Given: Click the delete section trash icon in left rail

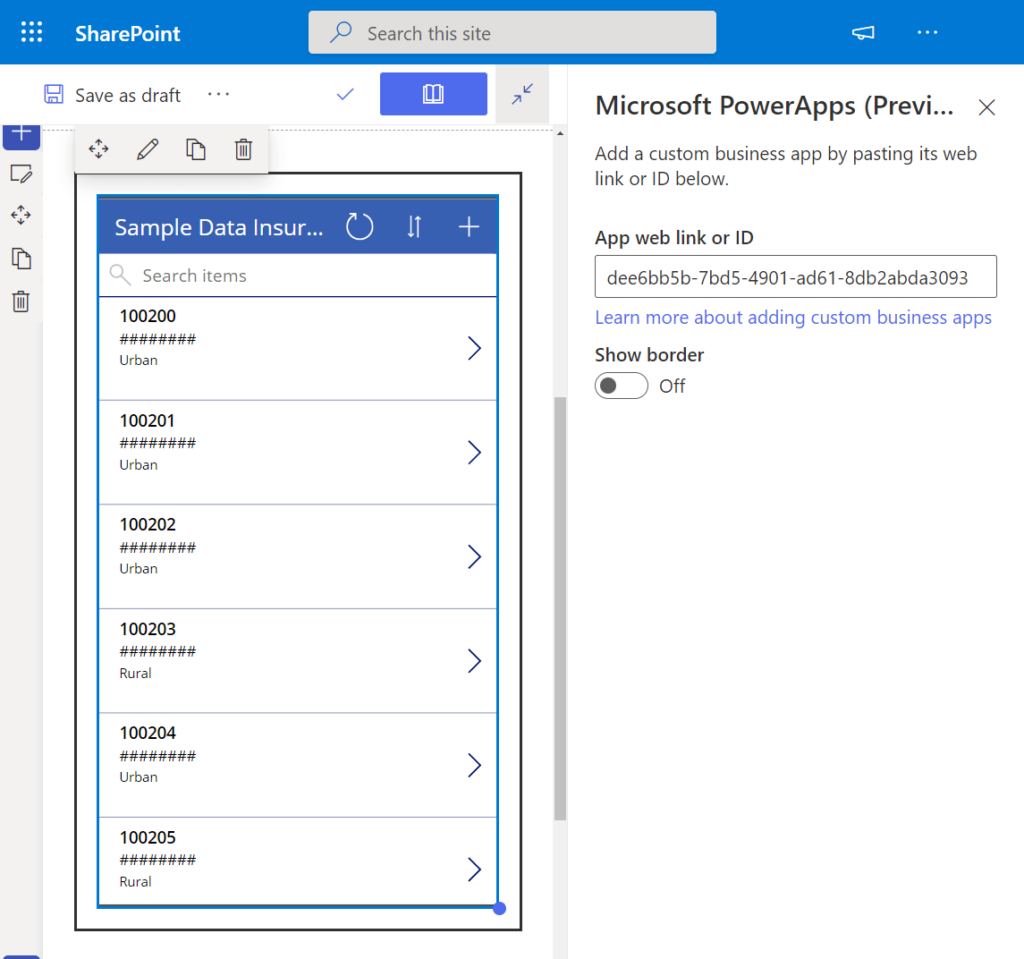Looking at the screenshot, I should (x=21, y=301).
